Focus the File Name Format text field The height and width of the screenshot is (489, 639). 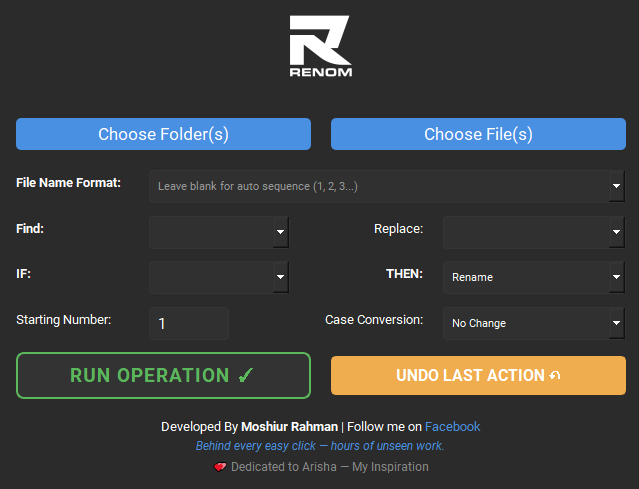coord(378,186)
